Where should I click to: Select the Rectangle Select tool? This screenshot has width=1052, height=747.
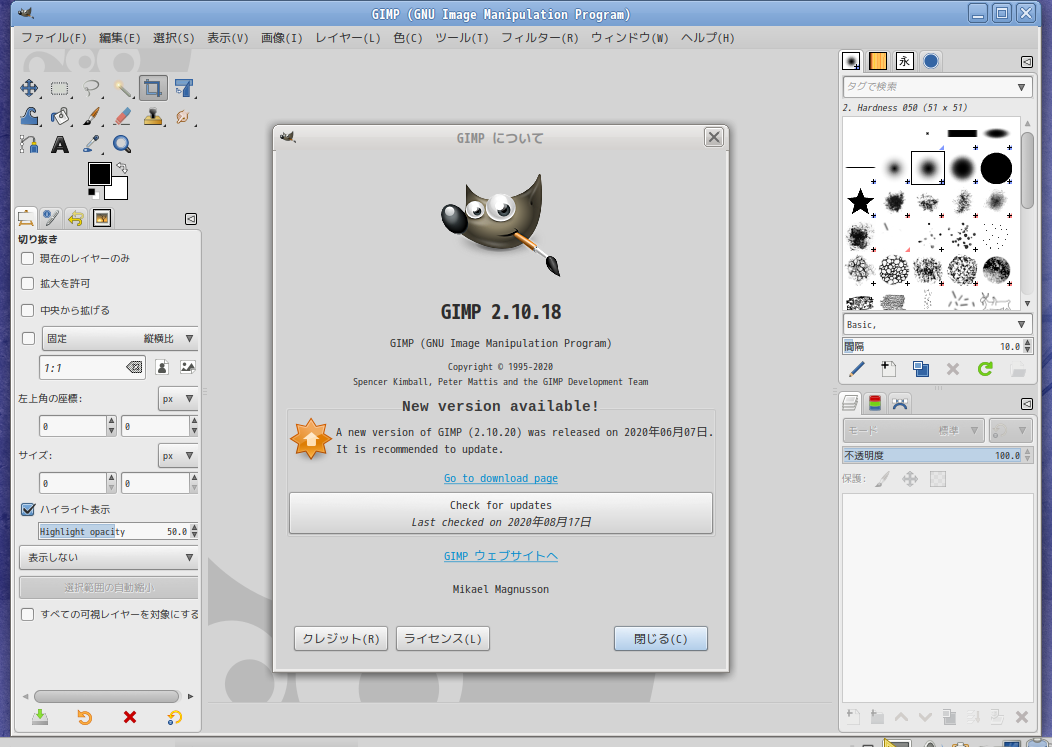point(60,88)
